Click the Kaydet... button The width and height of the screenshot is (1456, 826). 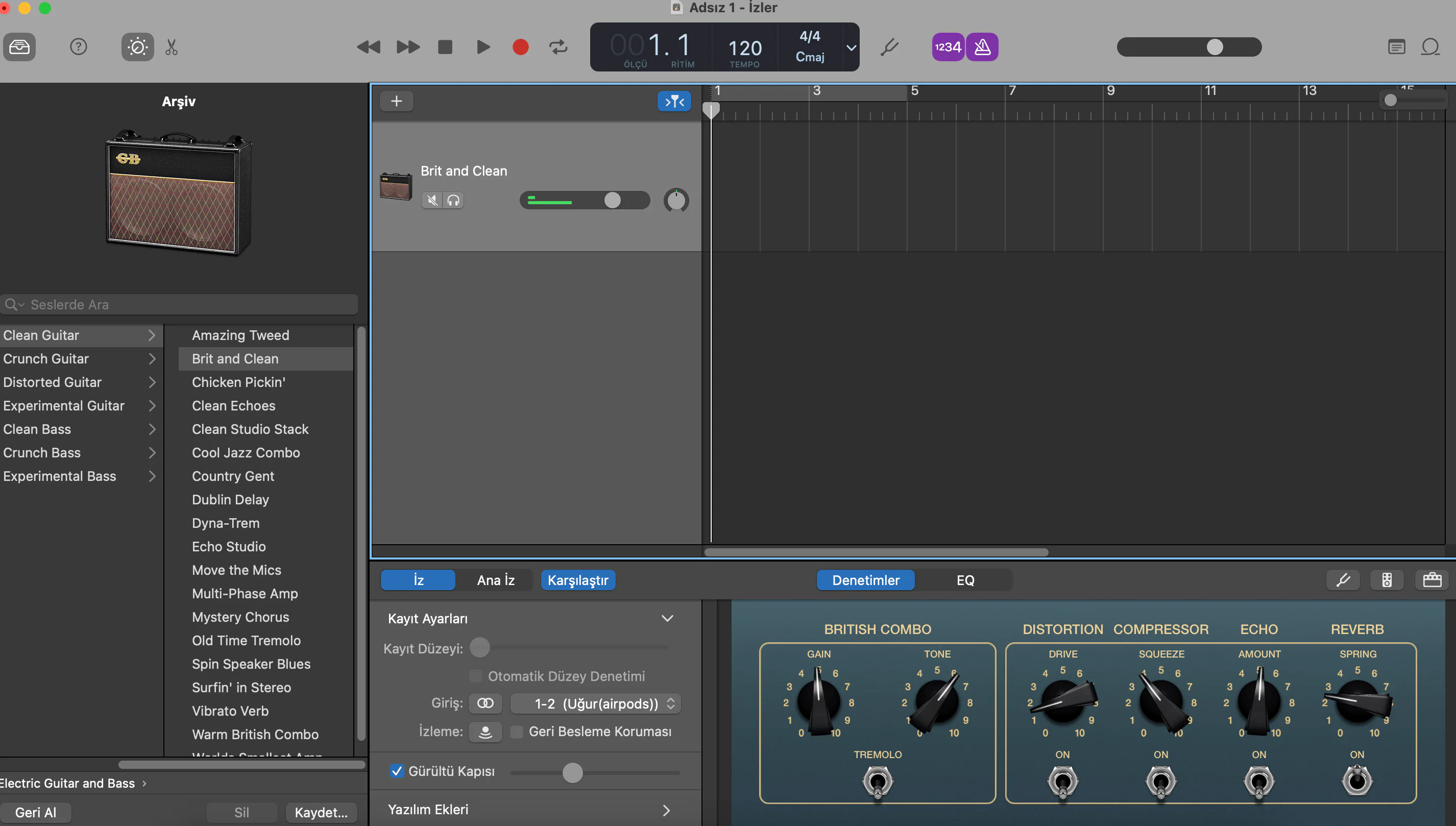click(x=321, y=812)
